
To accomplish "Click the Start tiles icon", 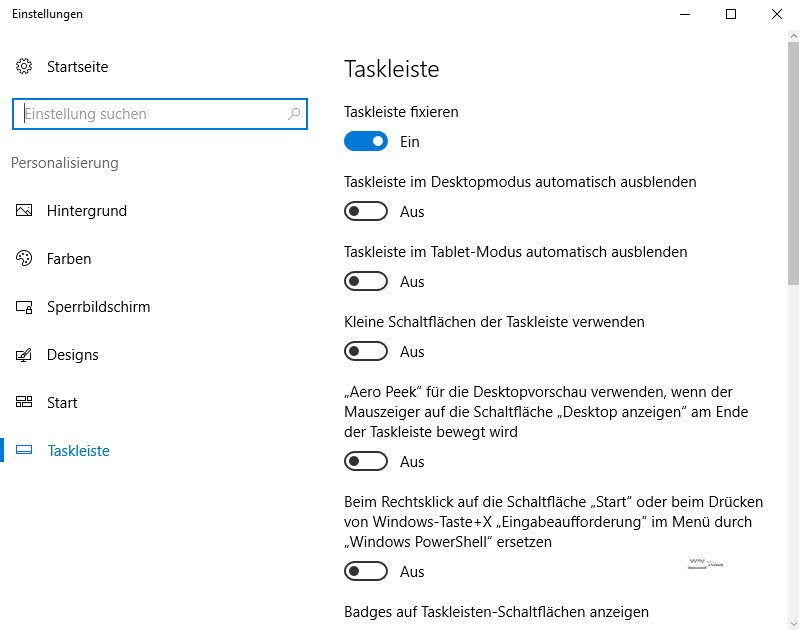I will [24, 403].
